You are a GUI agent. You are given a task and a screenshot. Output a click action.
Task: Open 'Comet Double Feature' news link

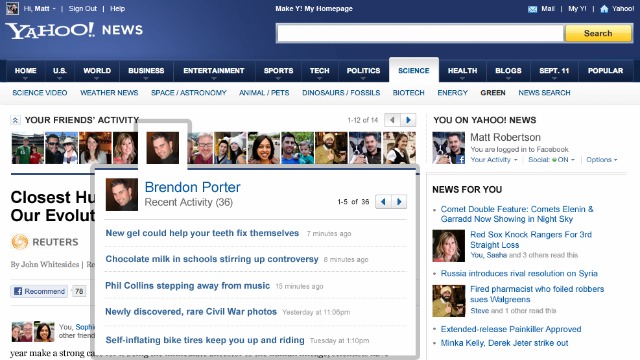[x=517, y=214]
